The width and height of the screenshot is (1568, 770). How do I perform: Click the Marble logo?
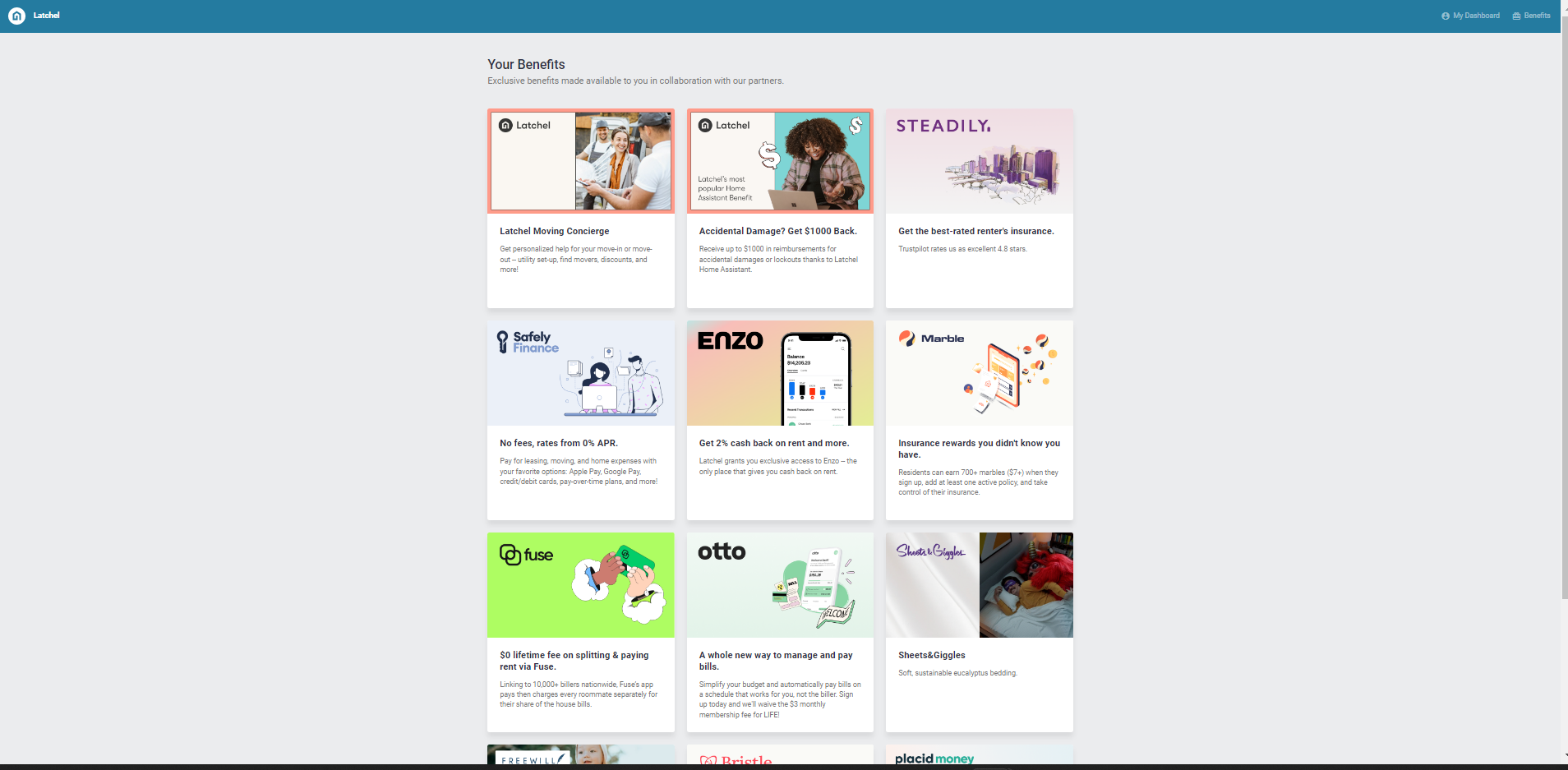[932, 339]
